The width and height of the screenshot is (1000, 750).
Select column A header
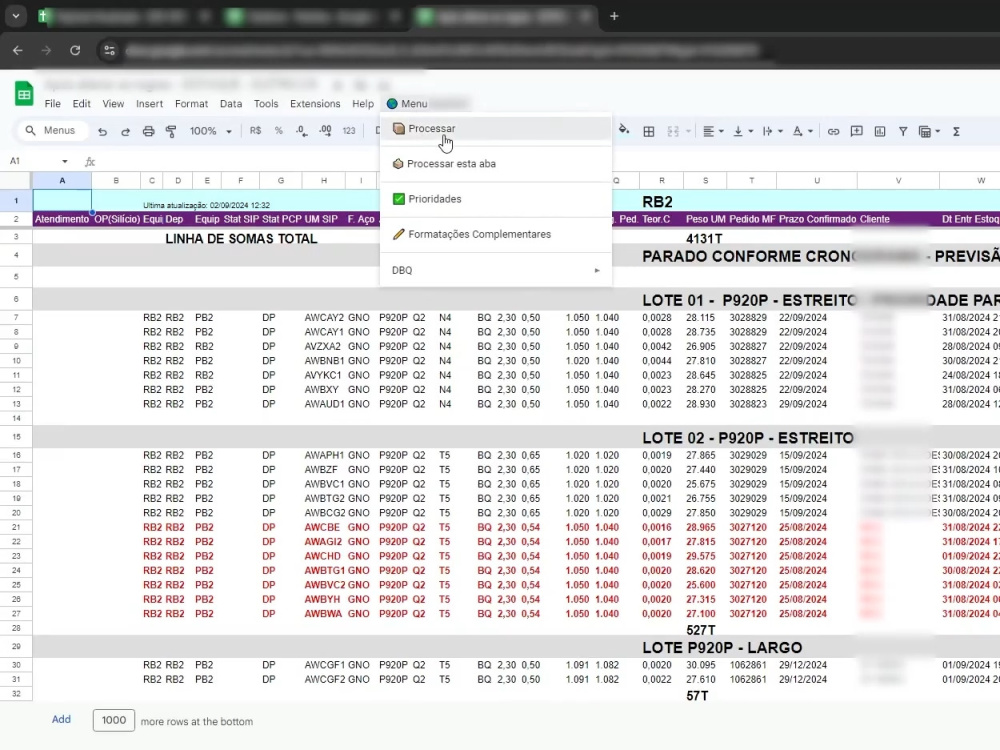tap(62, 180)
